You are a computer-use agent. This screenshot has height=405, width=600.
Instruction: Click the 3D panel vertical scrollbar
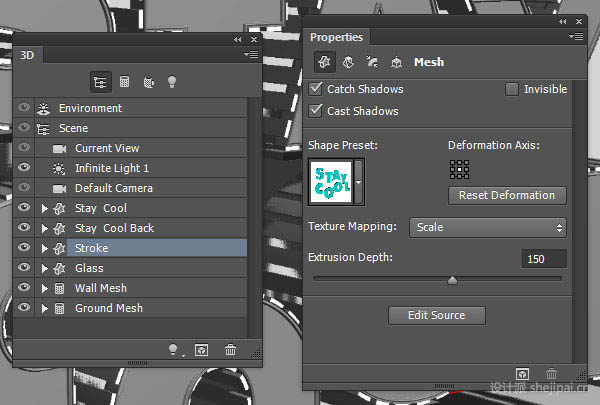pos(252,218)
